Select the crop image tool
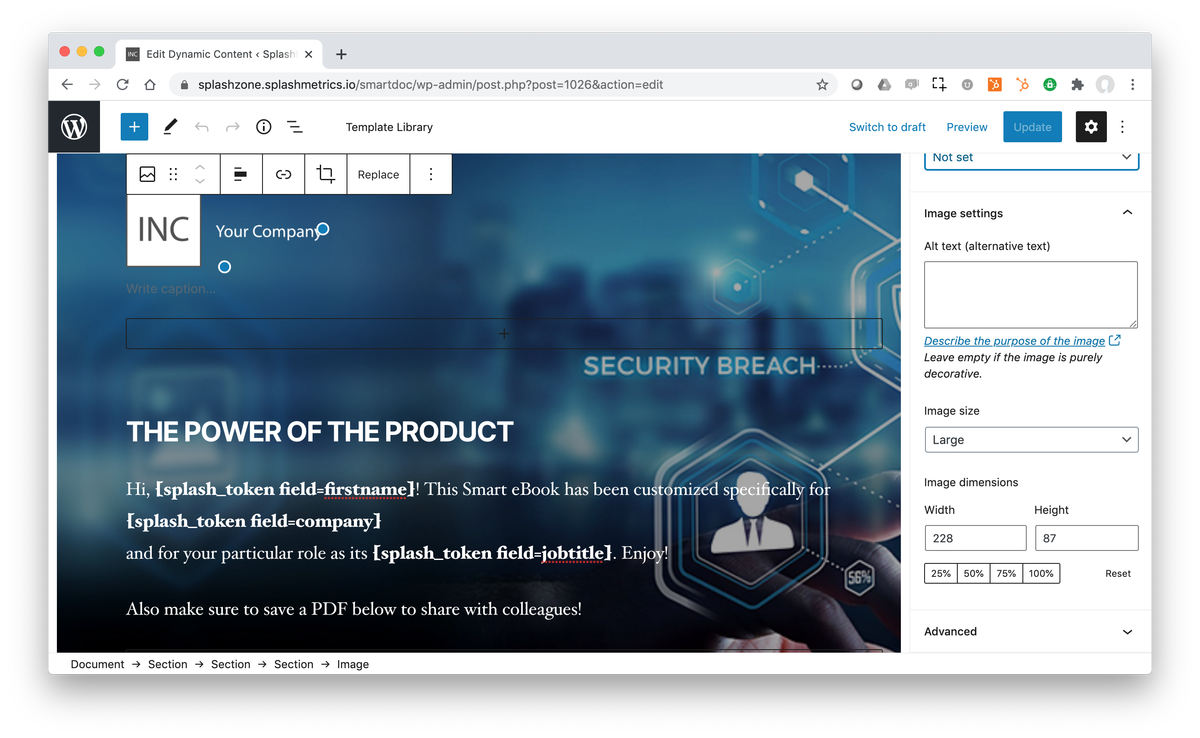This screenshot has height=738, width=1200. (x=326, y=174)
